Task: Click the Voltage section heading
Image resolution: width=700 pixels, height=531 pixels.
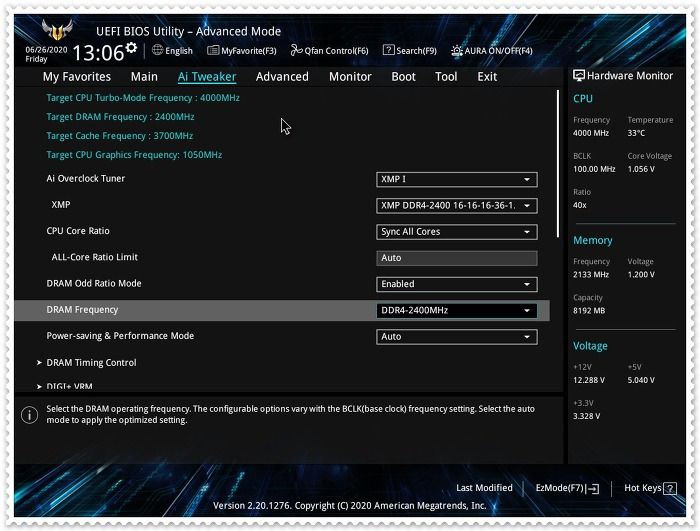Action: pyautogui.click(x=590, y=346)
